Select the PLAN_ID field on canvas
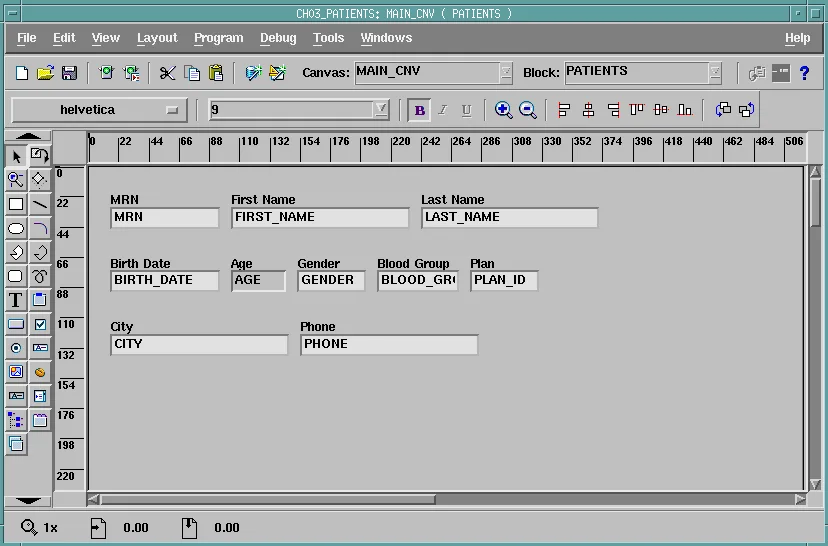Image resolution: width=828 pixels, height=546 pixels. [504, 280]
